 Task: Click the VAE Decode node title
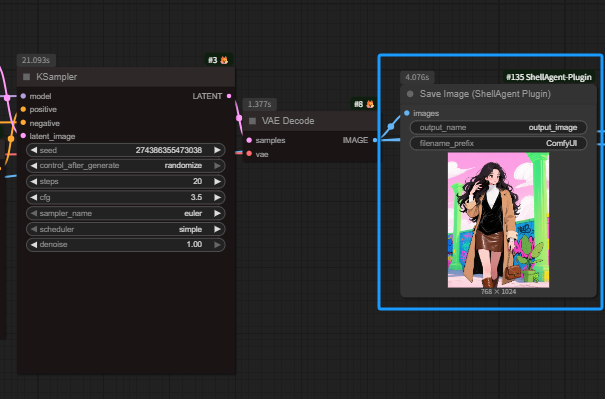pos(288,122)
